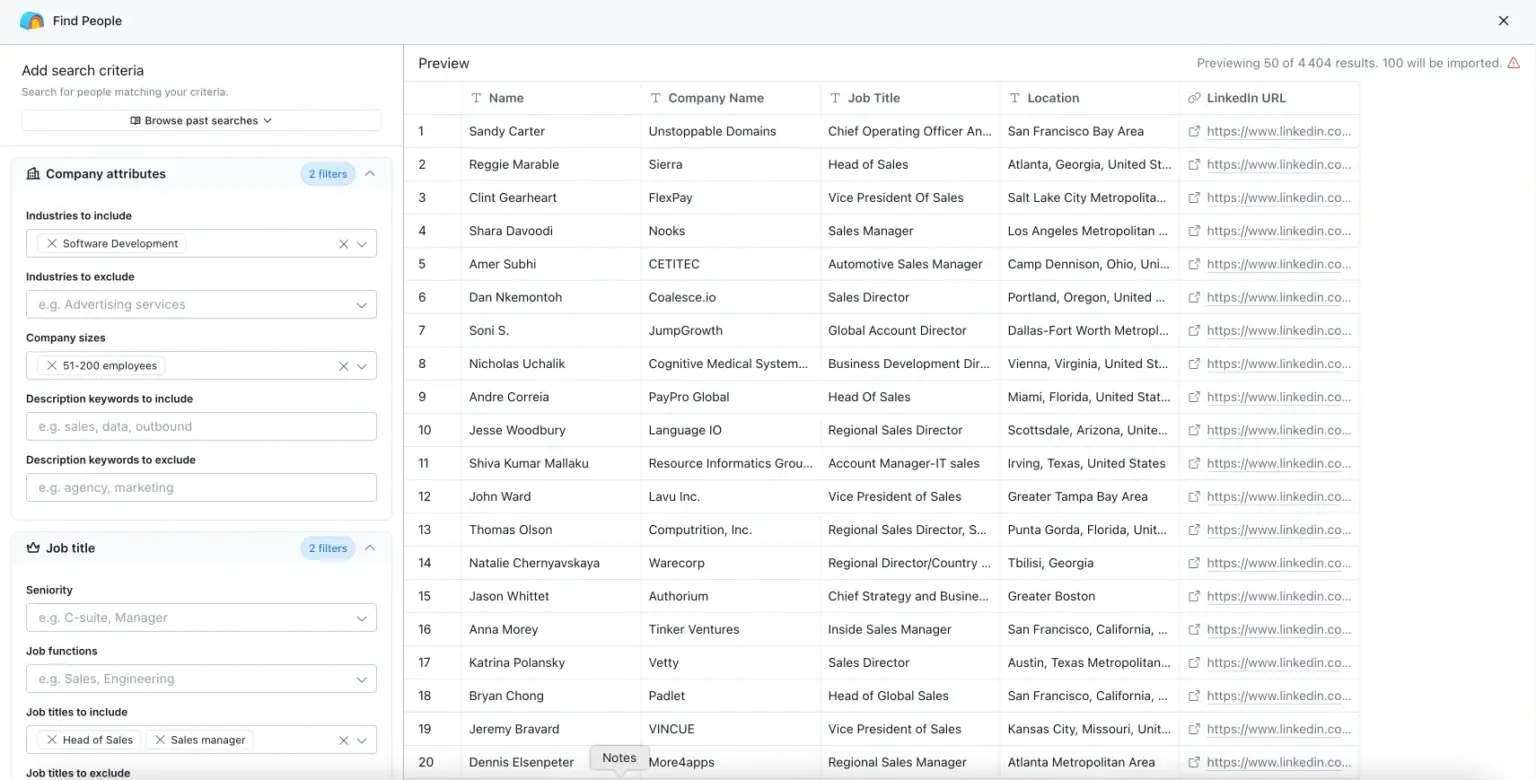
Task: Click the 2 filters badge in Job title
Action: tap(328, 548)
